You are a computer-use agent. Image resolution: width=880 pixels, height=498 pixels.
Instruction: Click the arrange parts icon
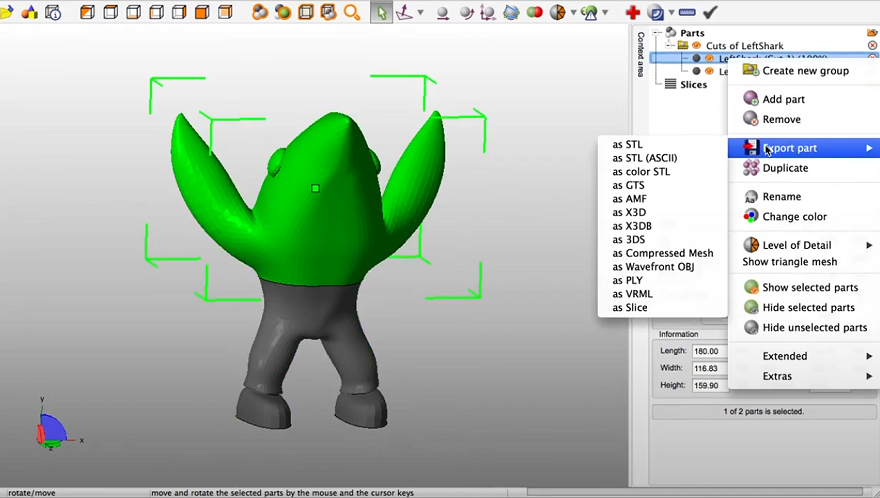pyautogui.click(x=511, y=12)
